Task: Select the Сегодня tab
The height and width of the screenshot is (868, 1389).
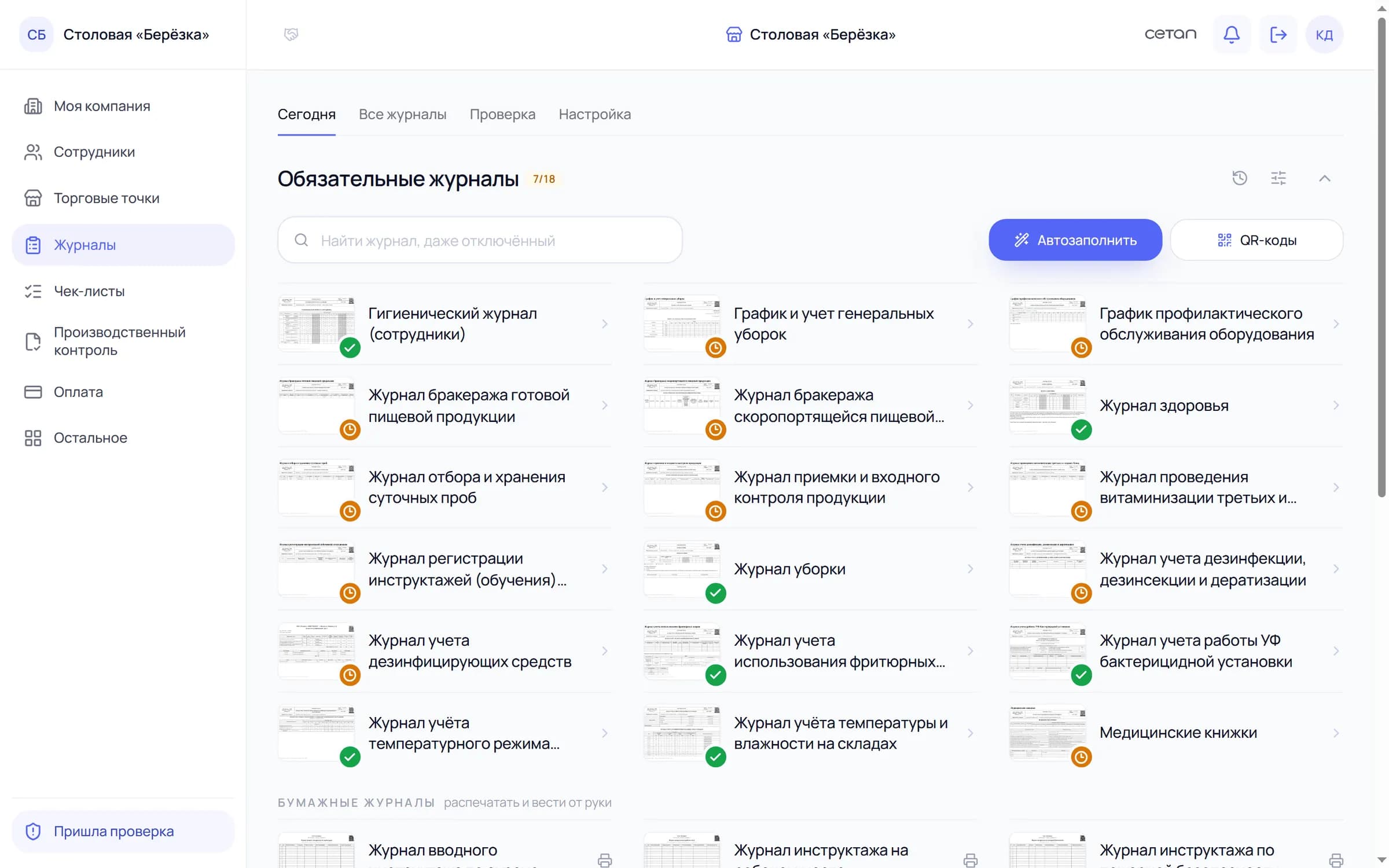Action: coord(306,115)
